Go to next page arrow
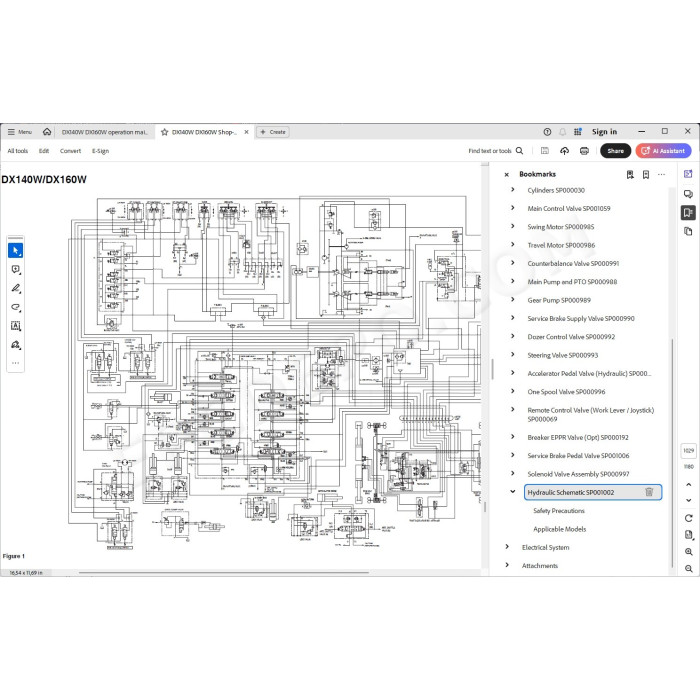Screen dimensions: 700x700 coord(688,500)
